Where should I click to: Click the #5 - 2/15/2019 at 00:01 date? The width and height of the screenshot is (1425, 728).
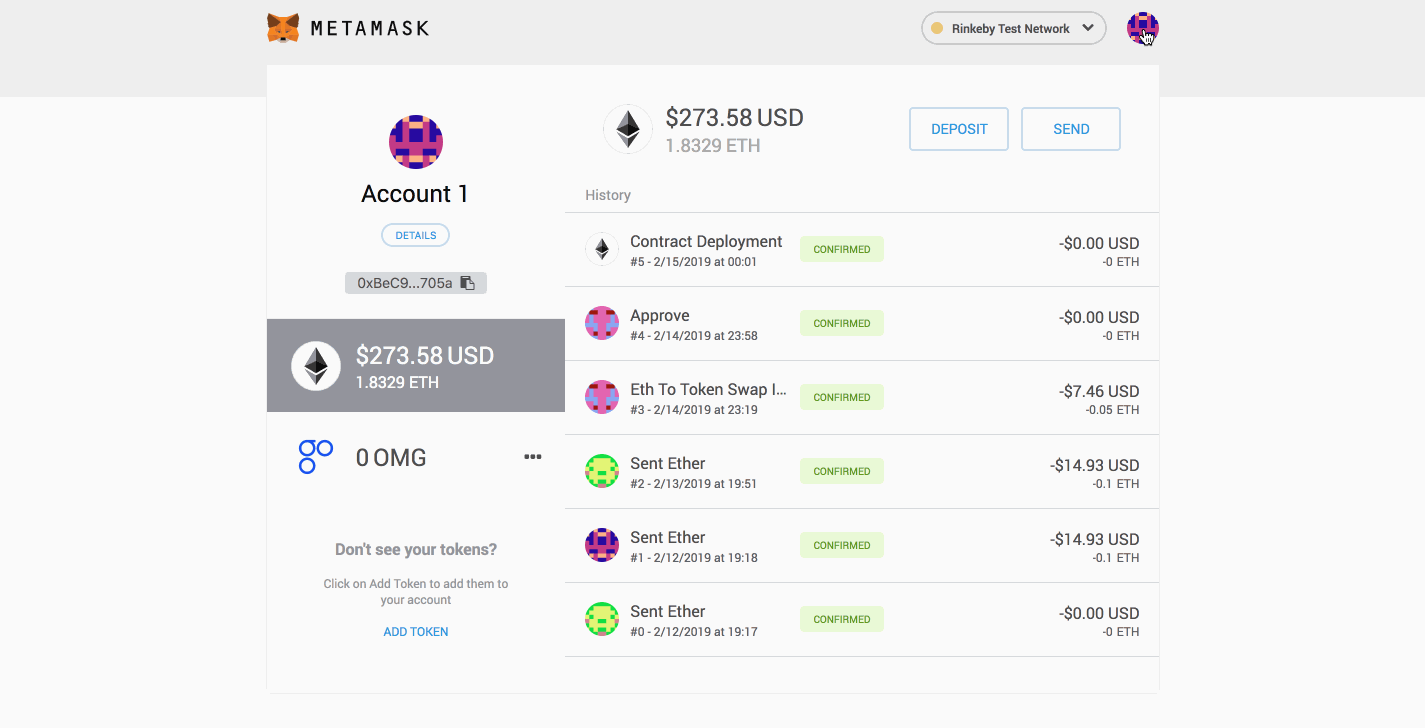click(x=693, y=262)
